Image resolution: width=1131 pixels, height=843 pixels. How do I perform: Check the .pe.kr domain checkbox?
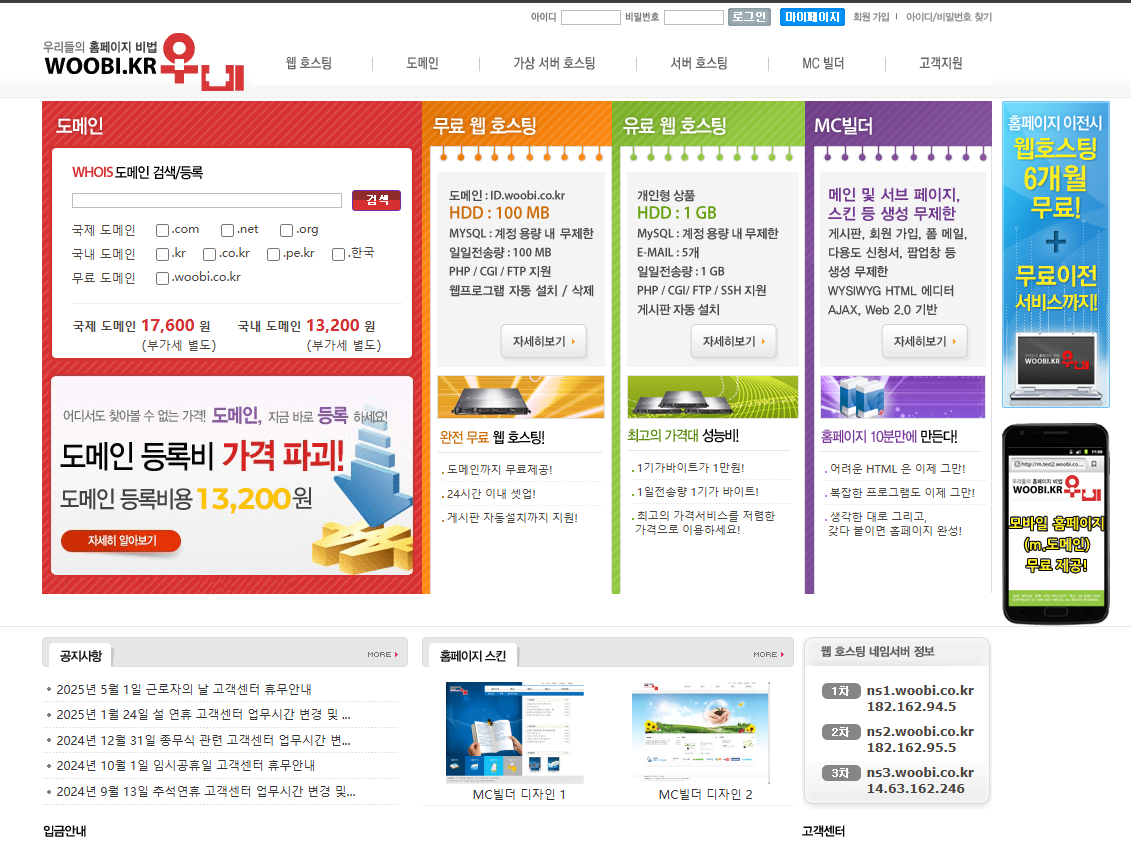[x=273, y=254]
